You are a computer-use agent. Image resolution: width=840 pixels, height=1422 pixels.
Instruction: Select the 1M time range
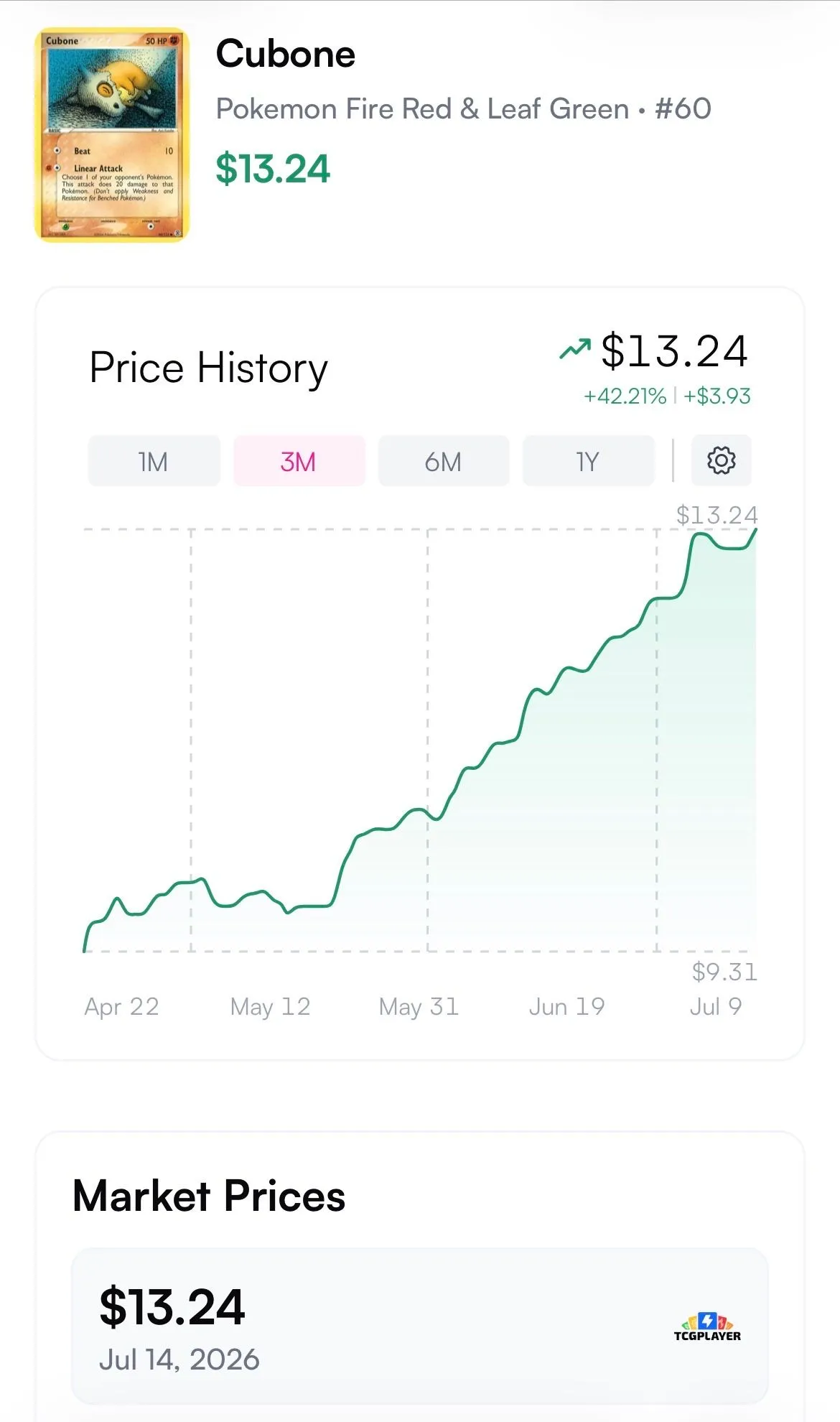[154, 461]
